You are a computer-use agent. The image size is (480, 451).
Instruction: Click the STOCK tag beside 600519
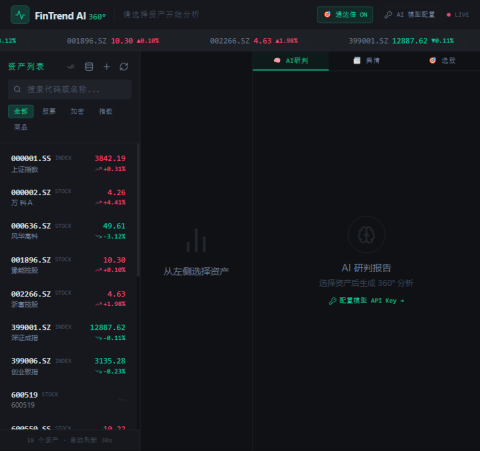[50, 394]
